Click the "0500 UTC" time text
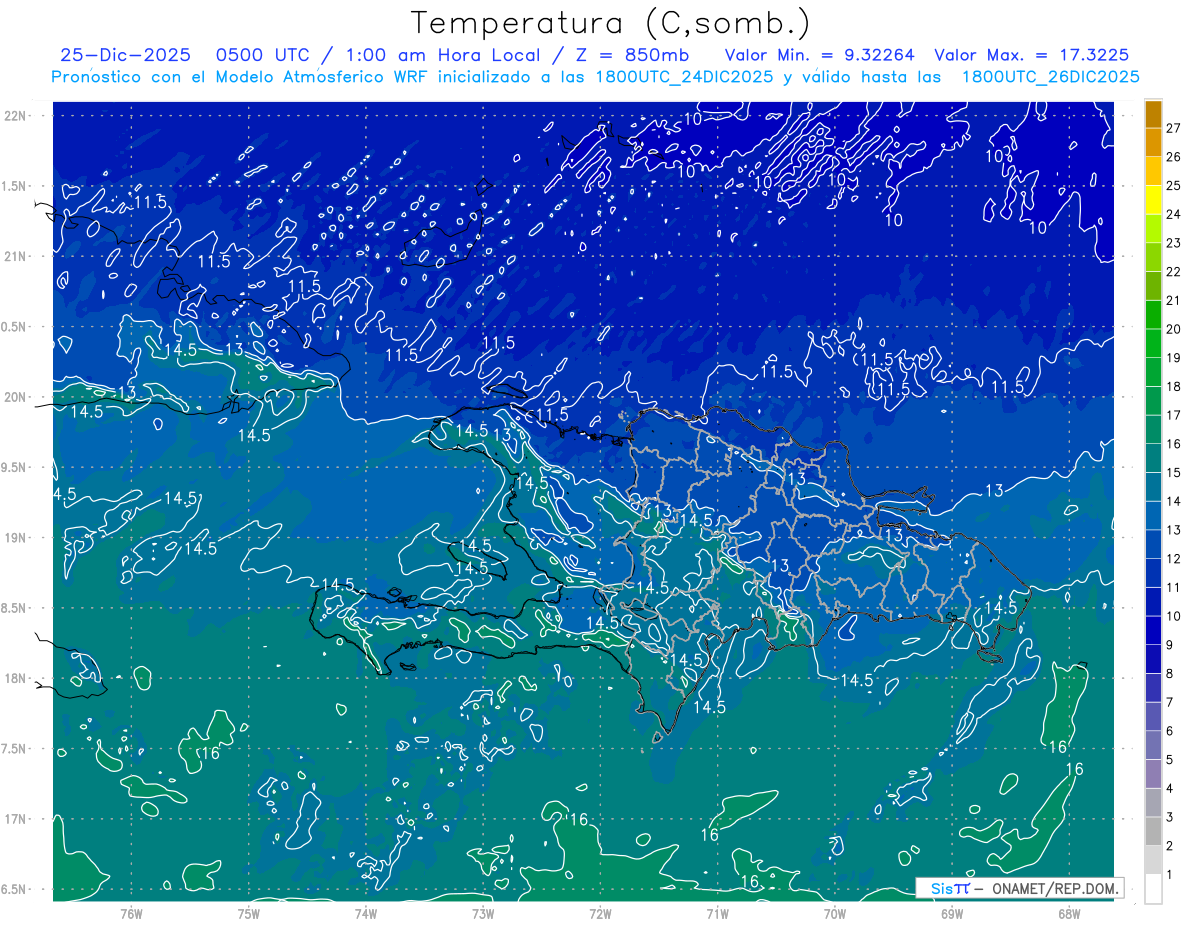1200x927 pixels. tap(261, 55)
